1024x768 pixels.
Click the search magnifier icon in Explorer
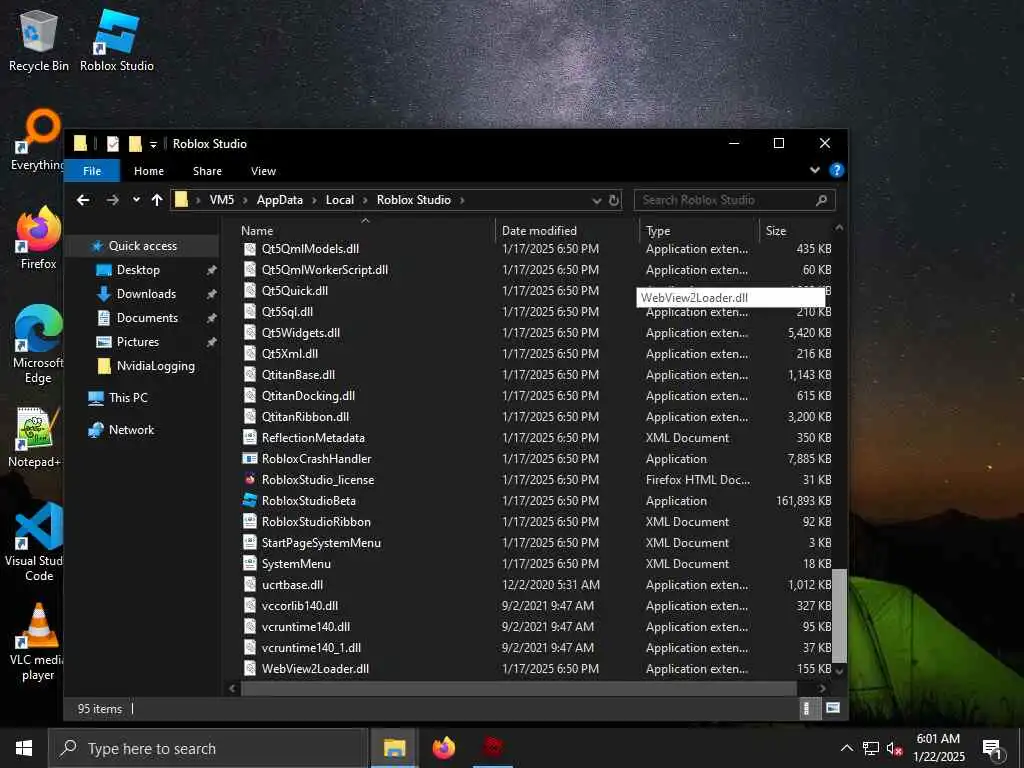click(822, 200)
